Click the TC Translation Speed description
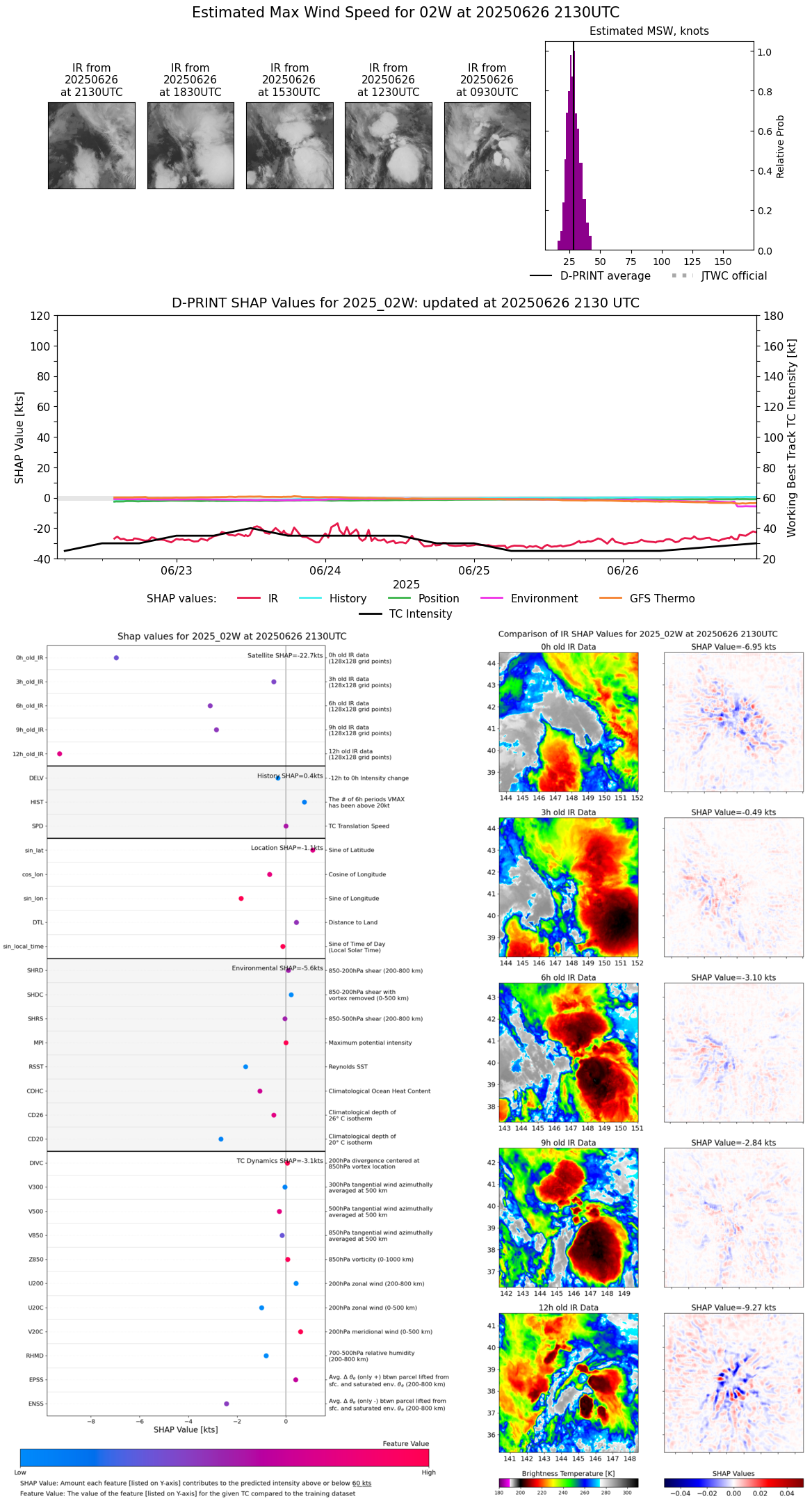Viewport: 812px width, 1501px height. (359, 826)
